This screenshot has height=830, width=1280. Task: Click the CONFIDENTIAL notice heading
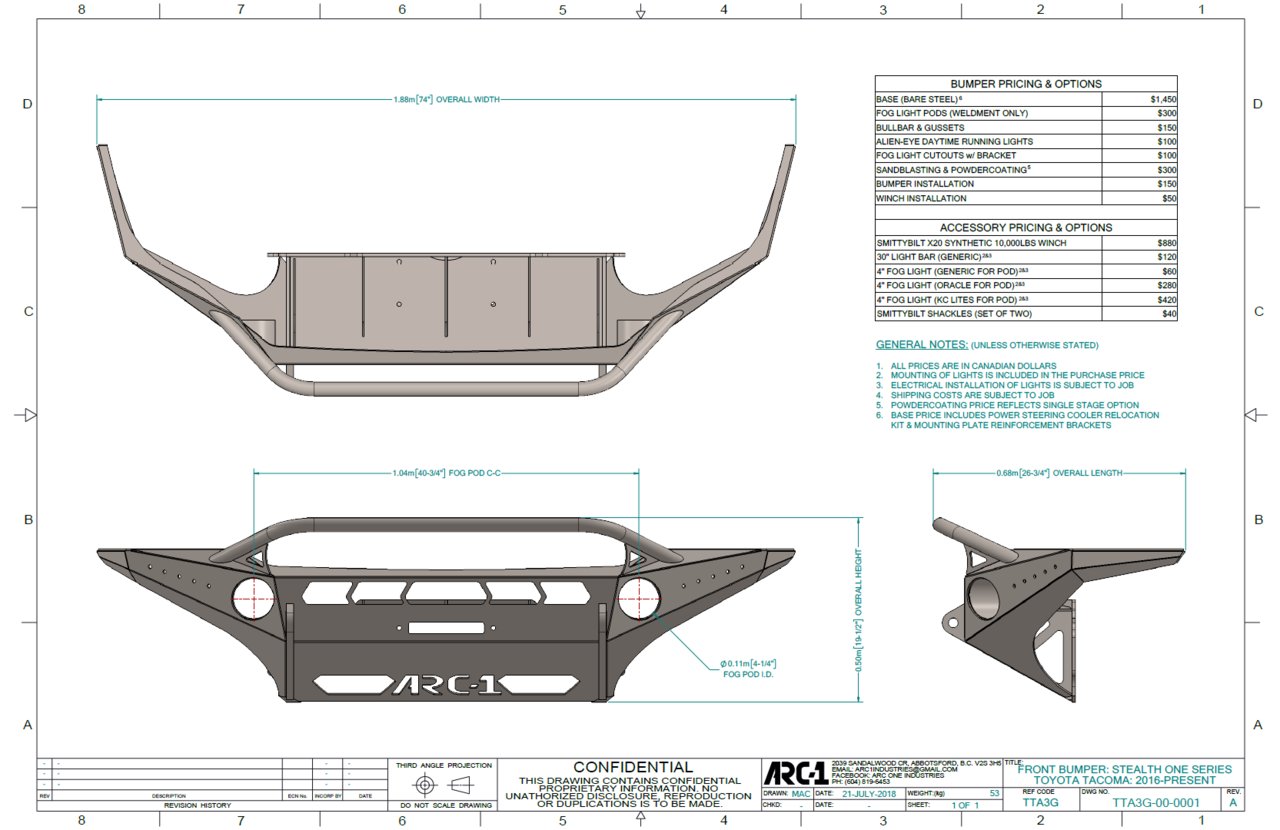point(633,768)
